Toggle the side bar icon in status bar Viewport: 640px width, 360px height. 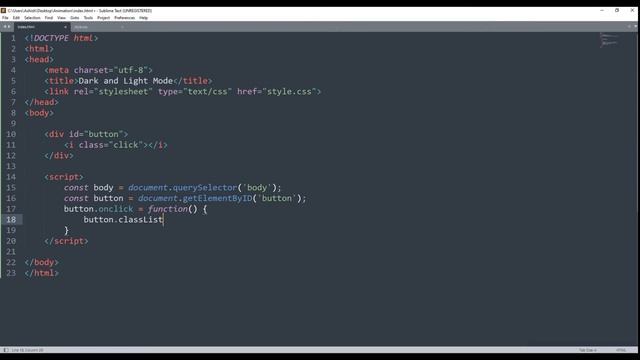tap(6, 350)
